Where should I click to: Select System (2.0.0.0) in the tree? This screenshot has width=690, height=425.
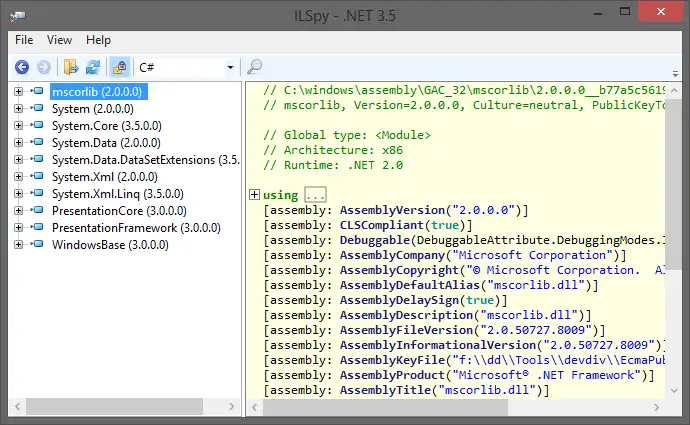tap(92, 109)
